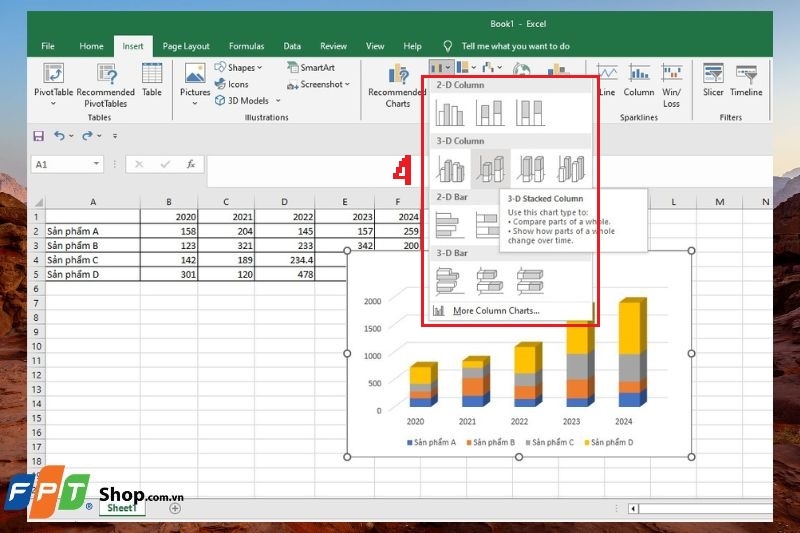Choose 2-D 100% Stacked Column chart
This screenshot has height=533, width=800.
[530, 113]
